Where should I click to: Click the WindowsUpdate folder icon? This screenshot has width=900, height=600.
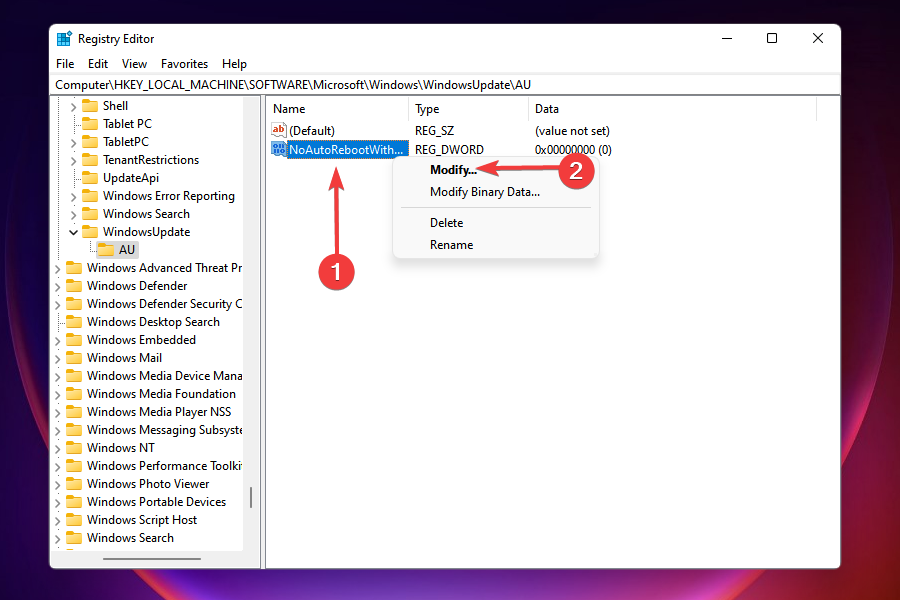click(90, 232)
